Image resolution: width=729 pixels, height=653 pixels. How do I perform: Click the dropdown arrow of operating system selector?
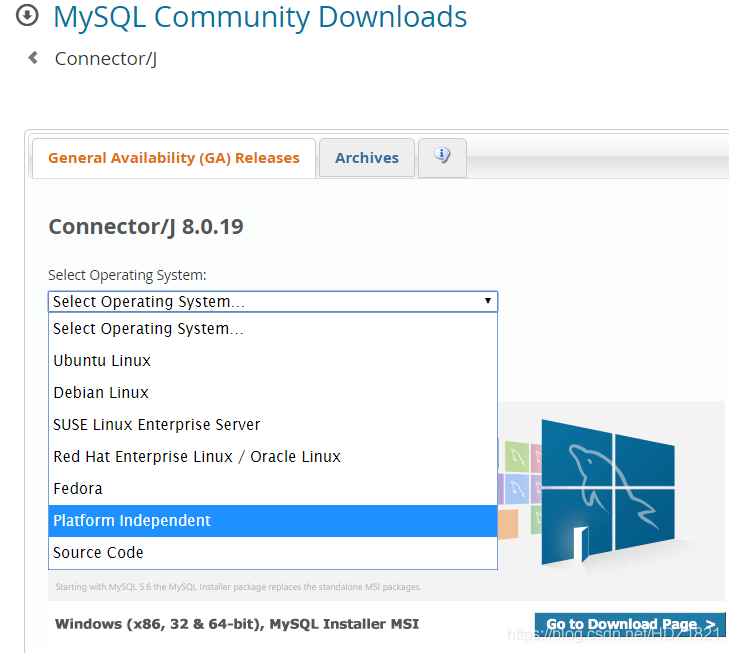click(x=487, y=301)
